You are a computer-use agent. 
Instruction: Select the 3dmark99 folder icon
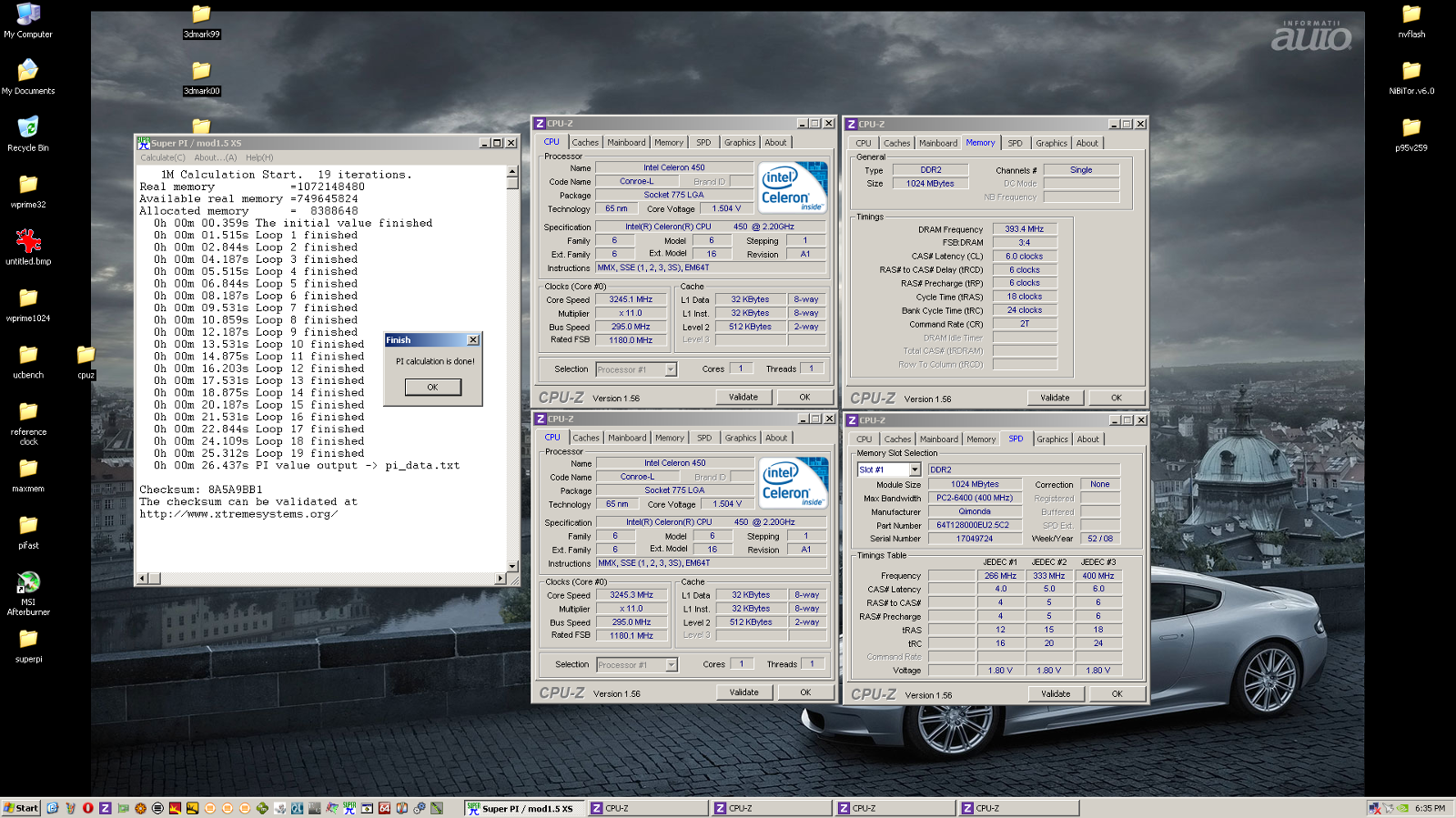pyautogui.click(x=201, y=21)
